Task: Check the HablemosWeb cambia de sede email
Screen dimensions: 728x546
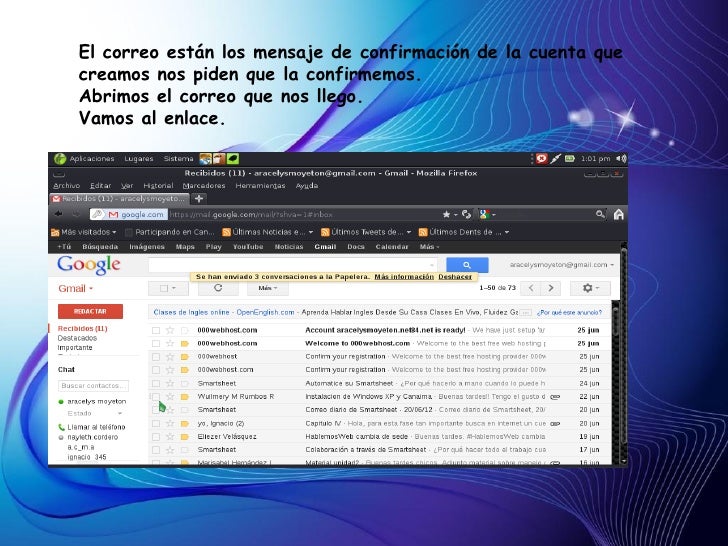Action: (x=156, y=436)
